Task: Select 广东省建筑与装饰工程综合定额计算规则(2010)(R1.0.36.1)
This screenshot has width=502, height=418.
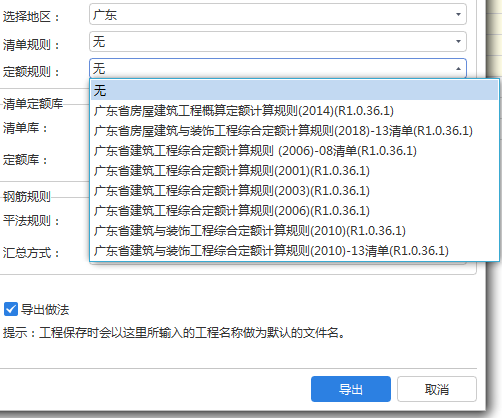Action: (x=295, y=231)
